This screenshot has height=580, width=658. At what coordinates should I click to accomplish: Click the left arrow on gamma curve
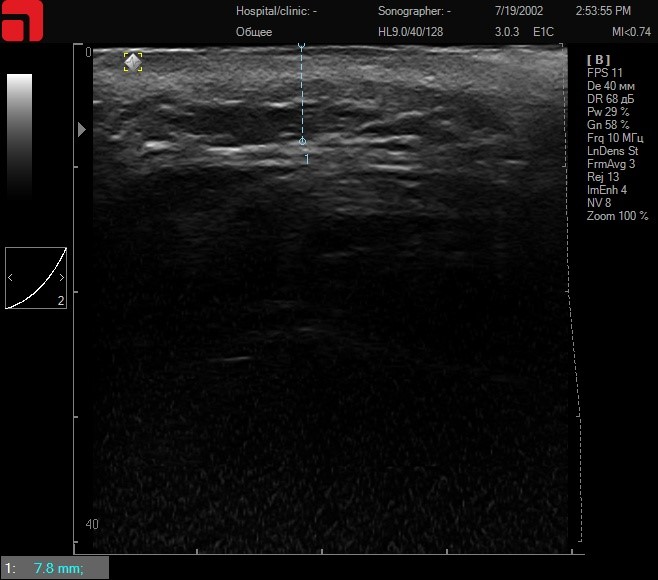click(11, 277)
